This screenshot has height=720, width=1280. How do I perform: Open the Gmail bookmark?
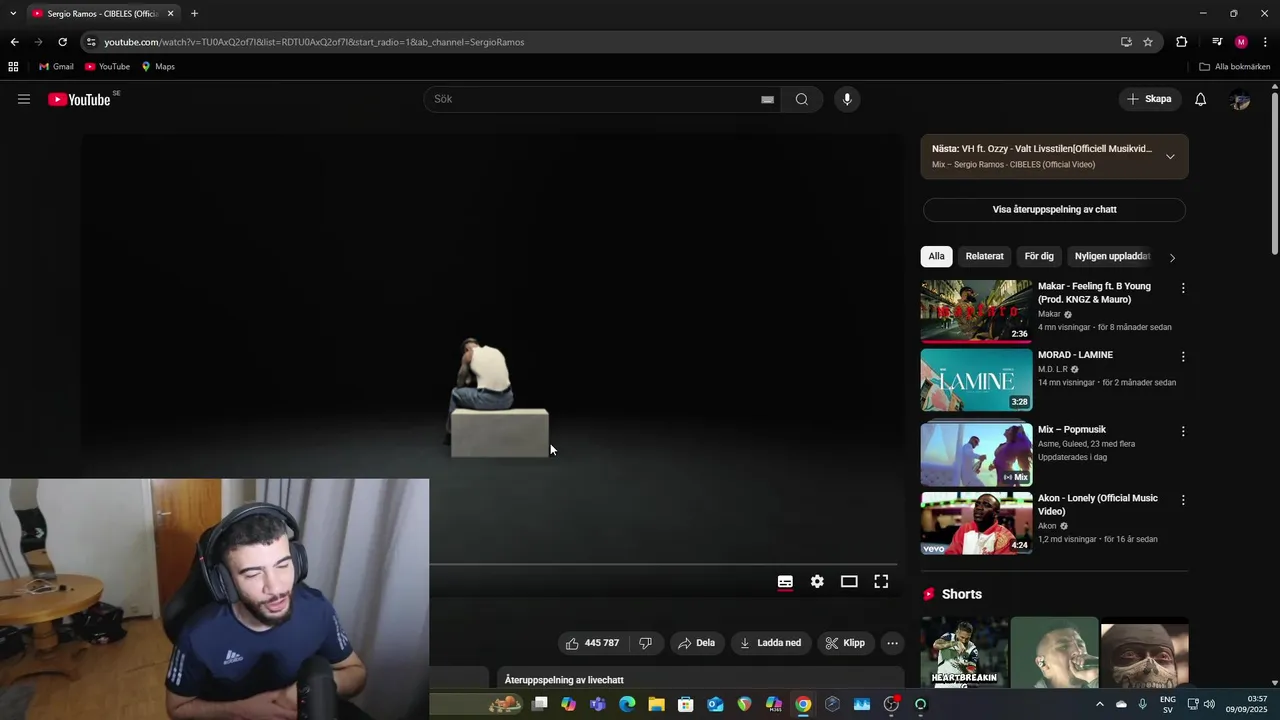56,67
